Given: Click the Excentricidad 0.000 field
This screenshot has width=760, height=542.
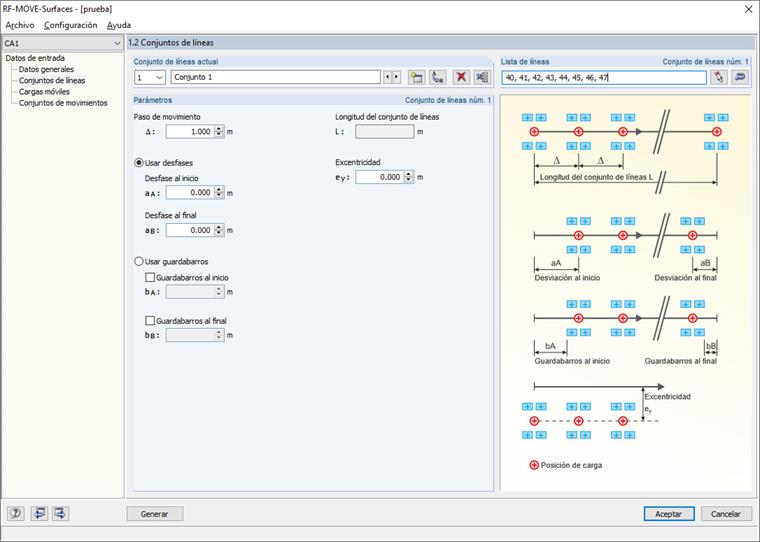Looking at the screenshot, I should tap(380, 177).
